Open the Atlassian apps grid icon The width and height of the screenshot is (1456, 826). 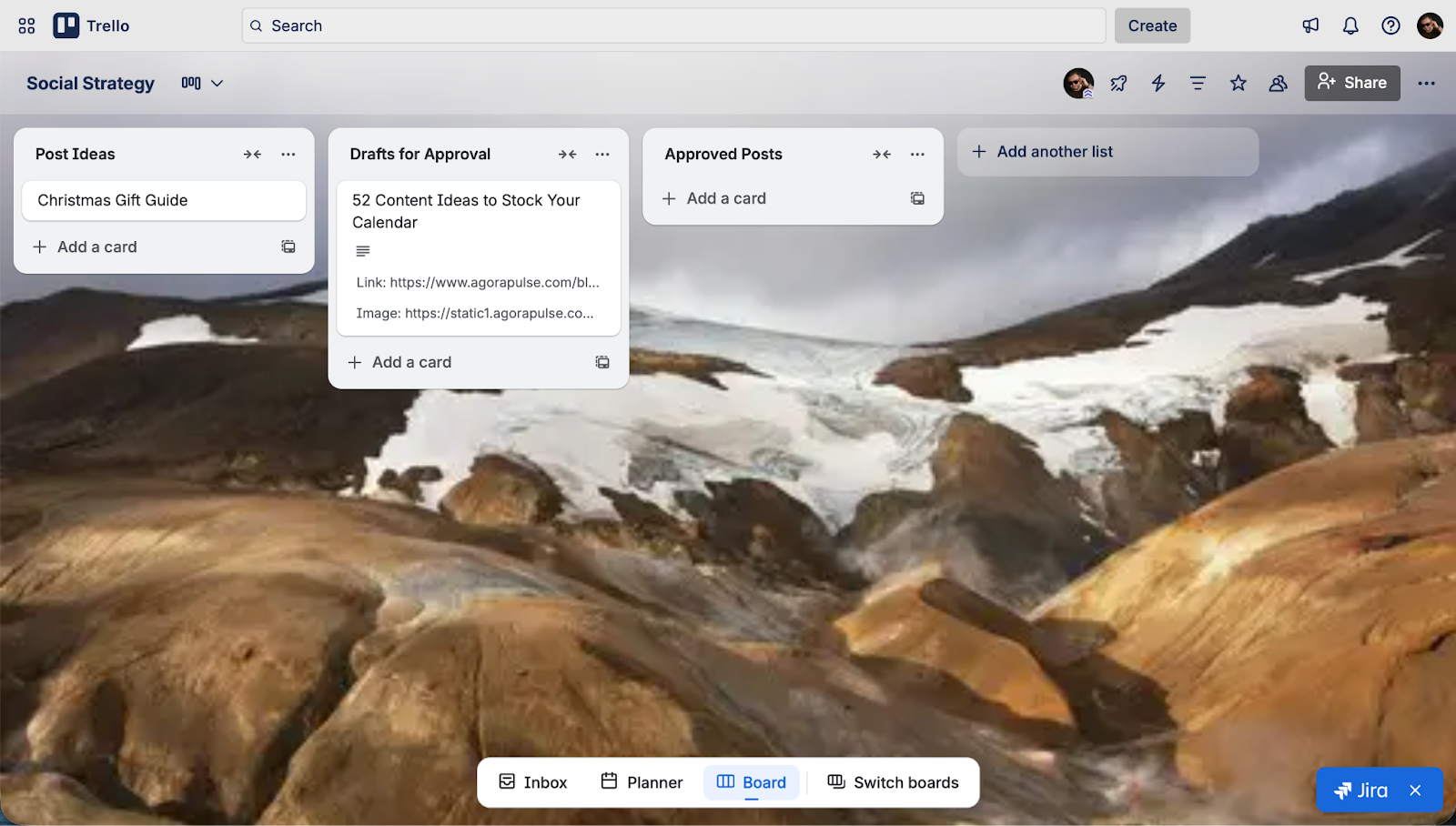tap(25, 25)
